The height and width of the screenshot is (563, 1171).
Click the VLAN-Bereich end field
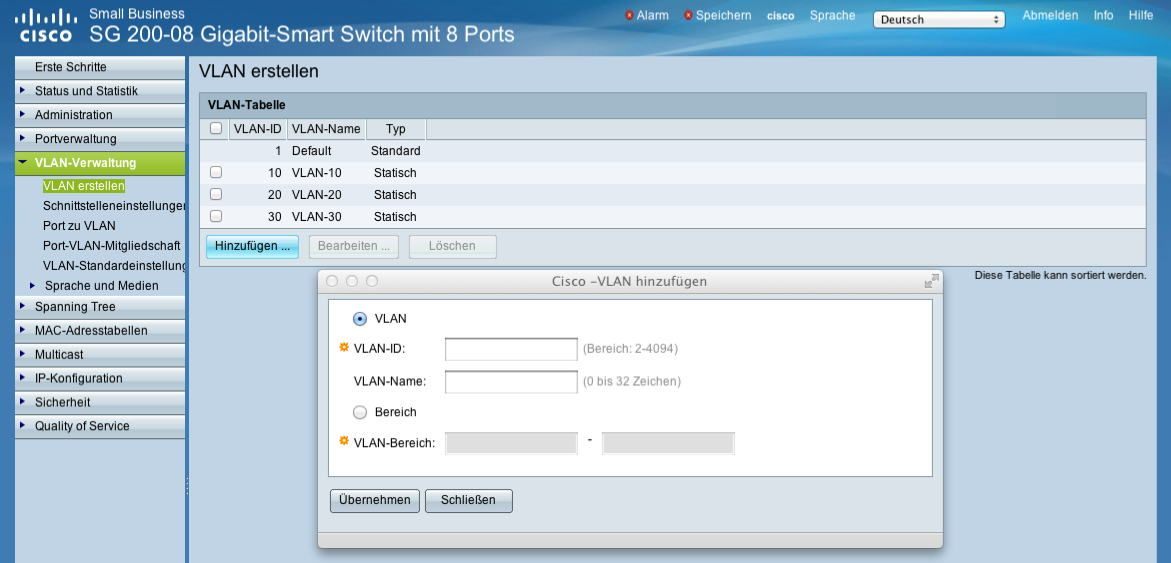pyautogui.click(x=668, y=443)
